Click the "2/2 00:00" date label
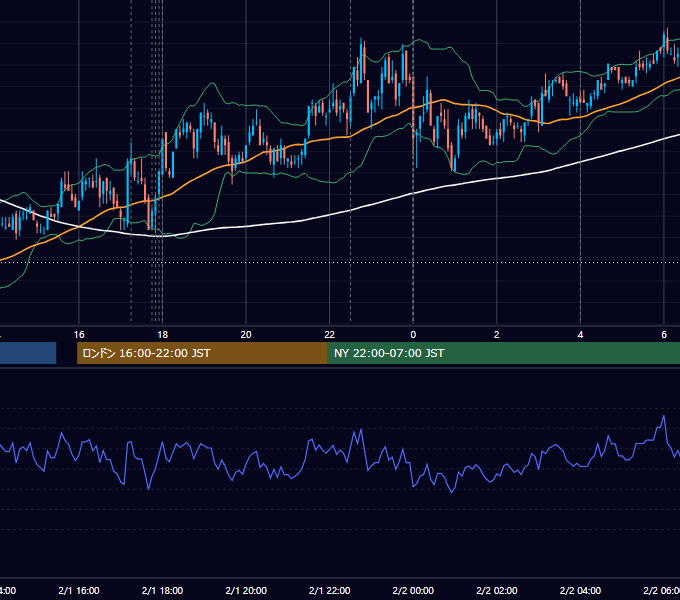The width and height of the screenshot is (680, 600). click(413, 590)
